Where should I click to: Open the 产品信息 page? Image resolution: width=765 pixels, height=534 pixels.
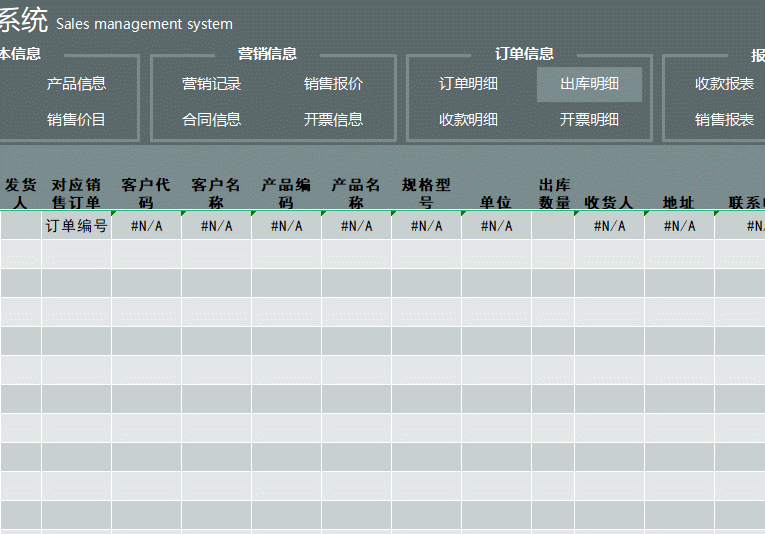pyautogui.click(x=76, y=84)
